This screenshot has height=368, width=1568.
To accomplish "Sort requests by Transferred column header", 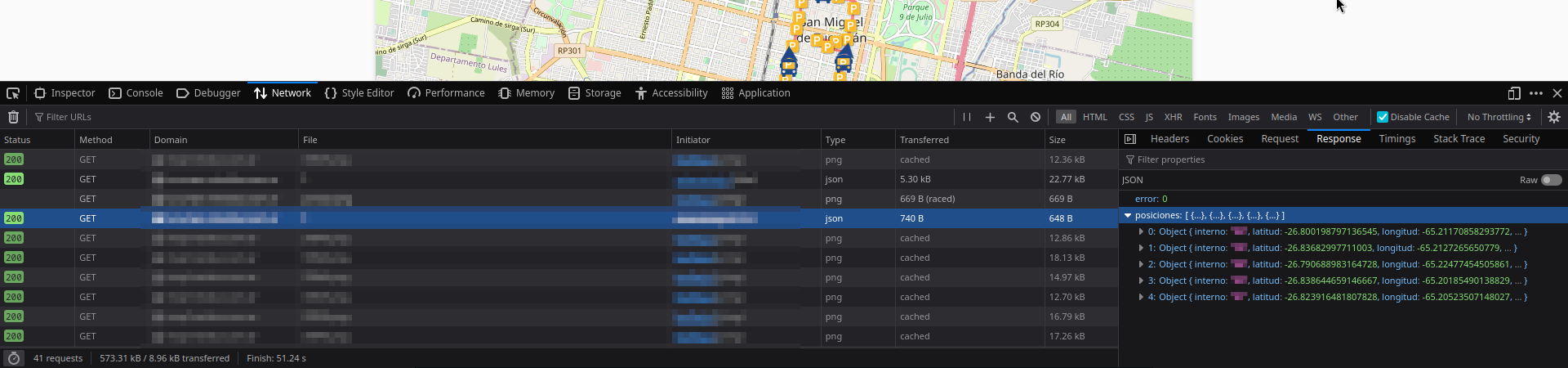I will pos(924,140).
